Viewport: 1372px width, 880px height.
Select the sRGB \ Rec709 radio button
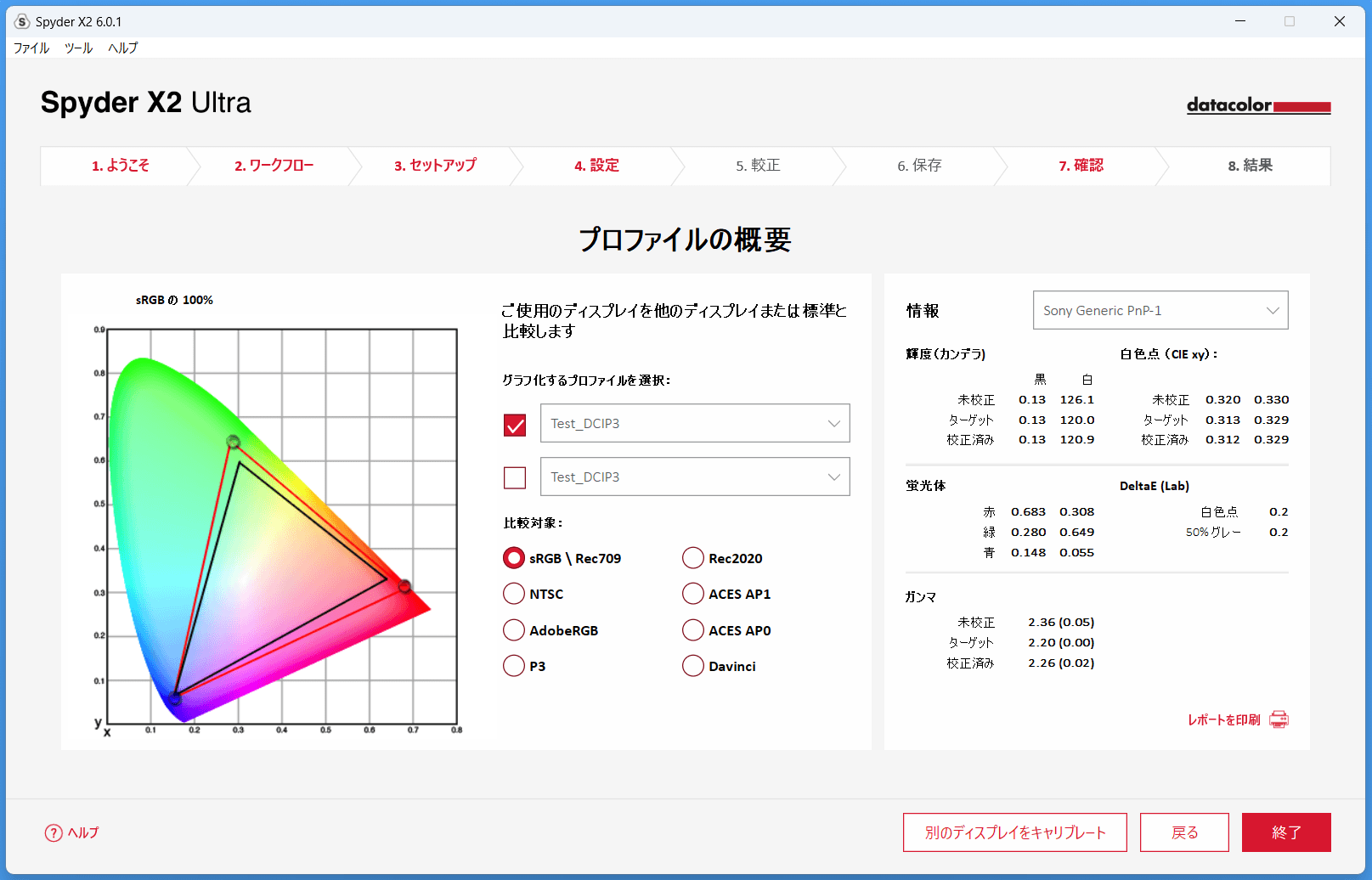[x=514, y=558]
